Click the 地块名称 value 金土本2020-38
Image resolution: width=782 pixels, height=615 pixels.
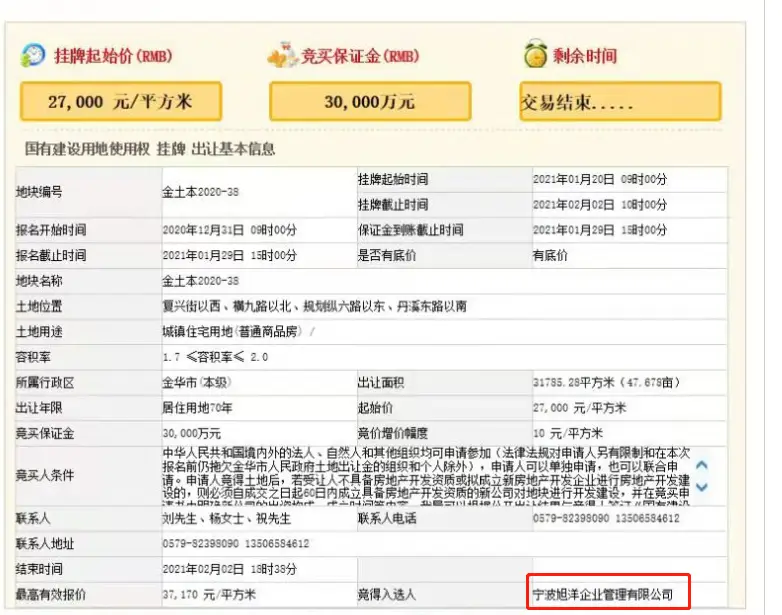click(x=200, y=281)
